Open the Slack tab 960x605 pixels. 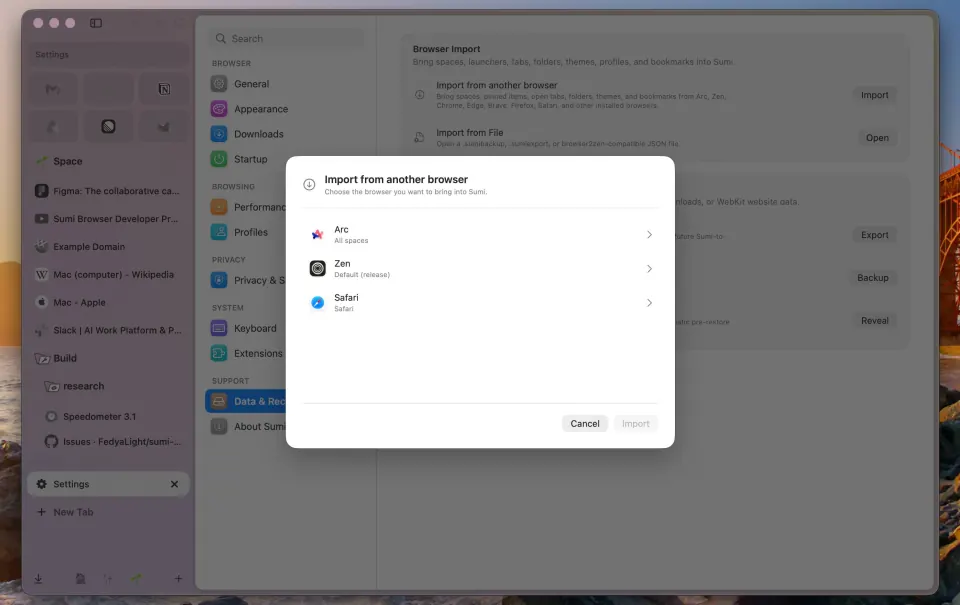click(x=108, y=331)
